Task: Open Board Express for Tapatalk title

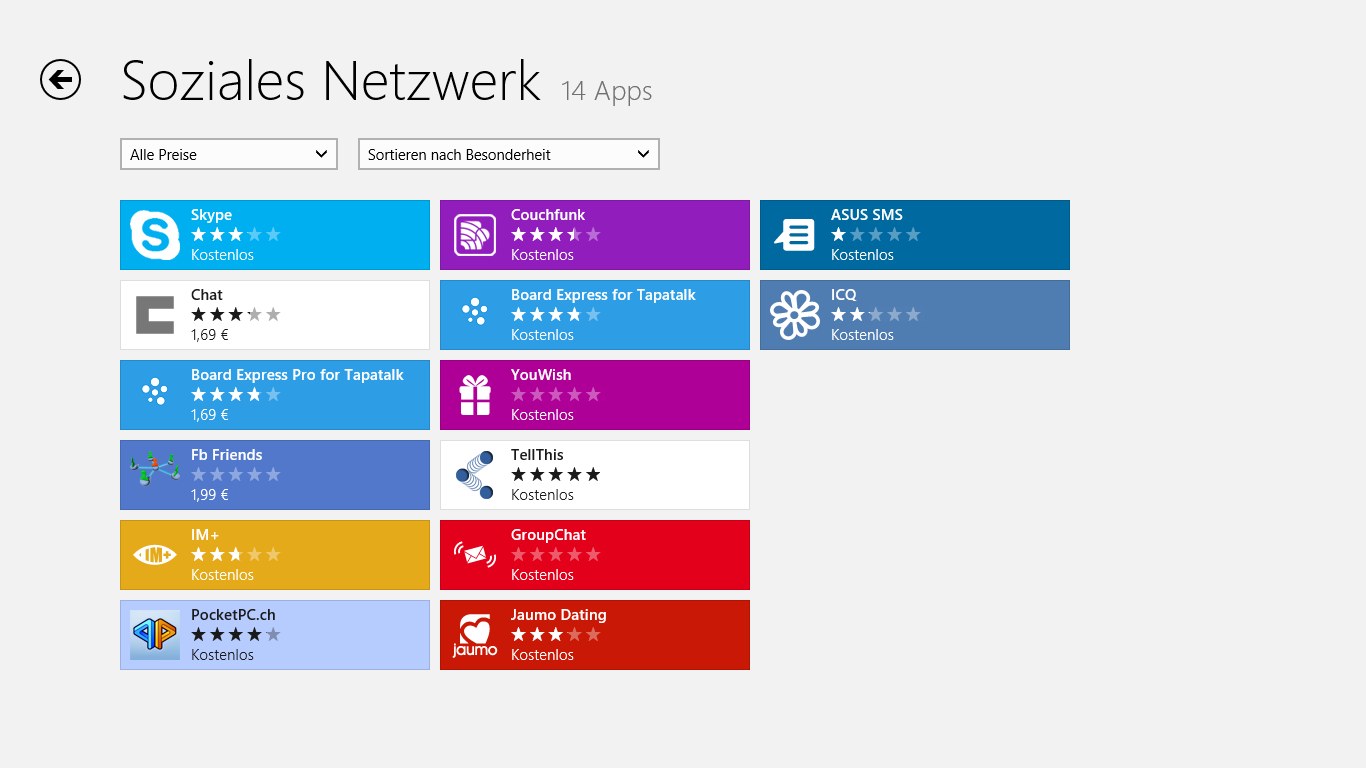Action: pyautogui.click(x=603, y=295)
